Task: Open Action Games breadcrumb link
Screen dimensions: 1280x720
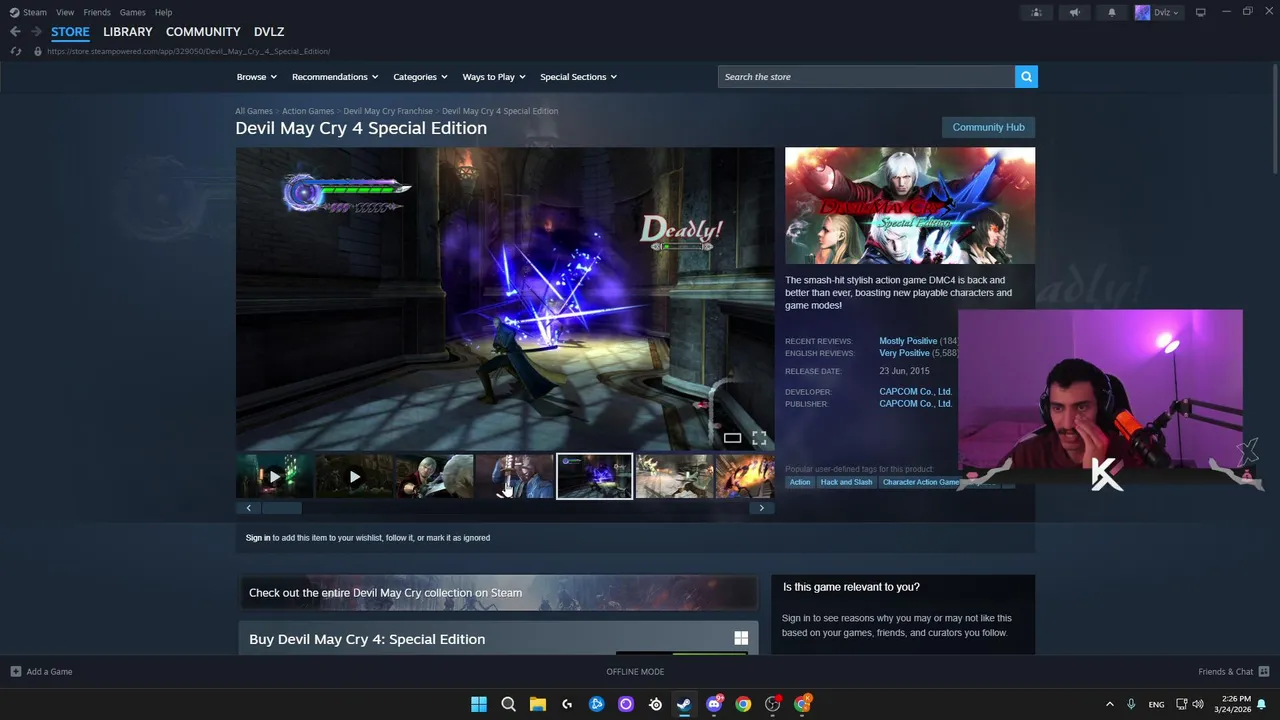Action: [308, 111]
